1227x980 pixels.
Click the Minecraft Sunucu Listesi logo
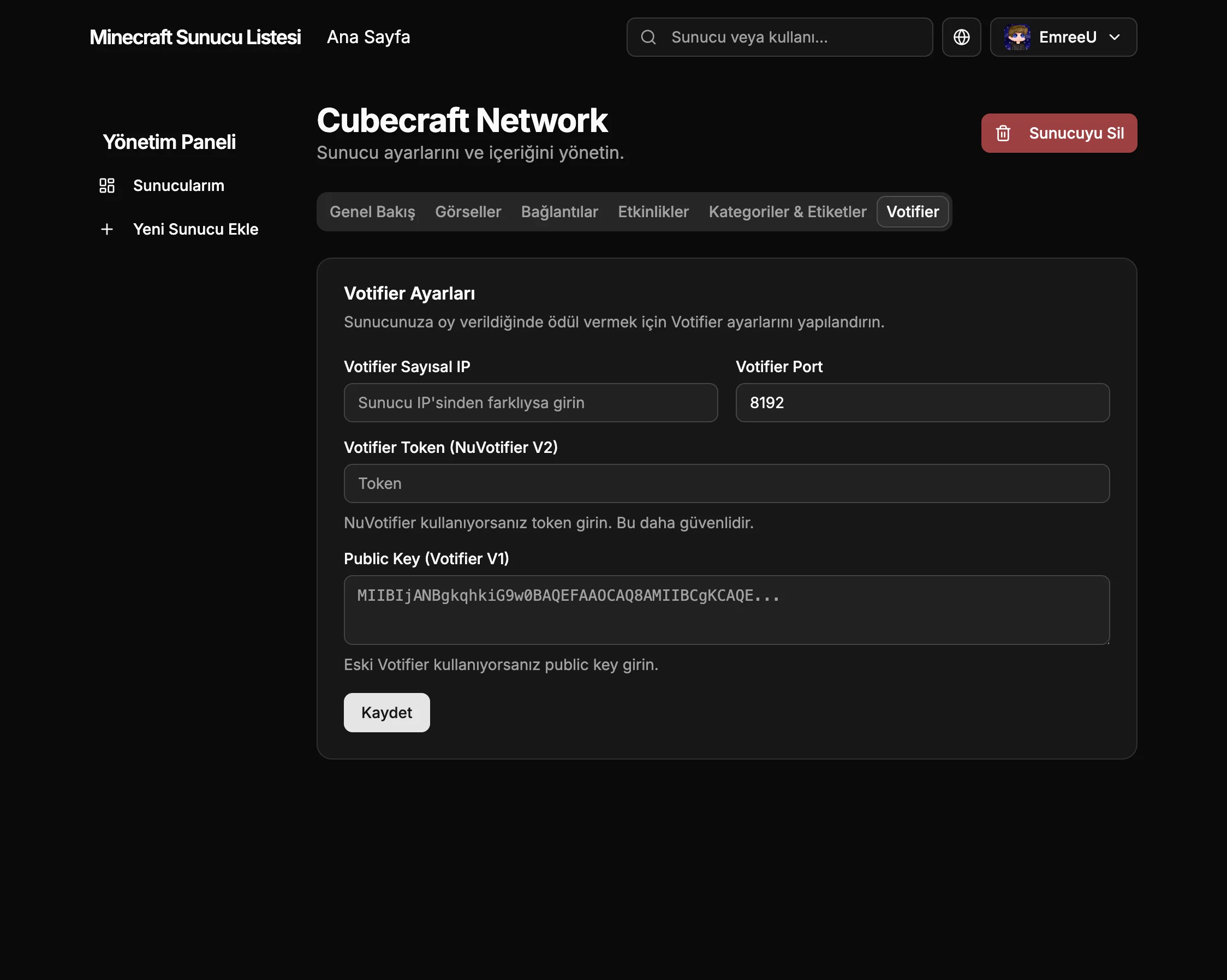(x=195, y=37)
